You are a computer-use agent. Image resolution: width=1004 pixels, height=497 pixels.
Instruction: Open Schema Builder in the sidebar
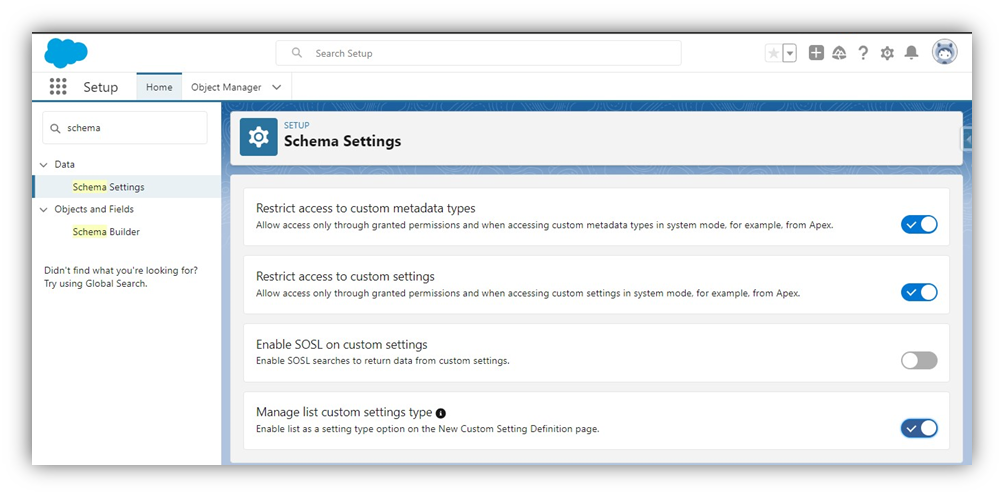click(106, 232)
